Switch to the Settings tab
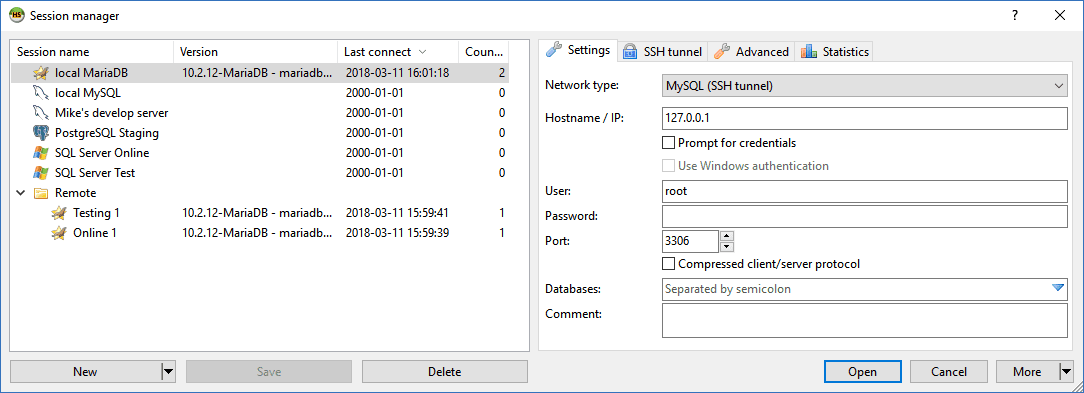This screenshot has width=1084, height=393. pyautogui.click(x=578, y=51)
